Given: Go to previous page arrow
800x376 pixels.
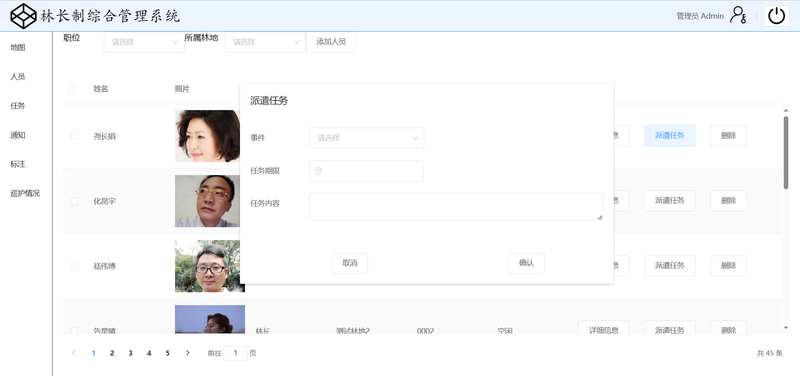Looking at the screenshot, I should pyautogui.click(x=73, y=353).
